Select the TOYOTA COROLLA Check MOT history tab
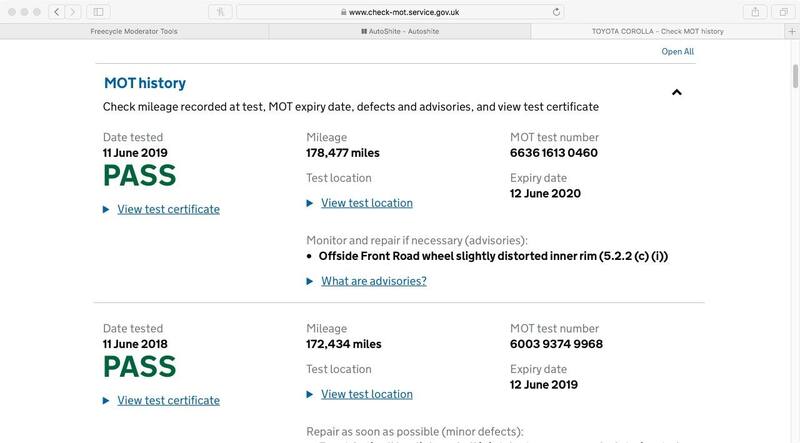Viewport: 800px width, 443px height. pos(657,31)
